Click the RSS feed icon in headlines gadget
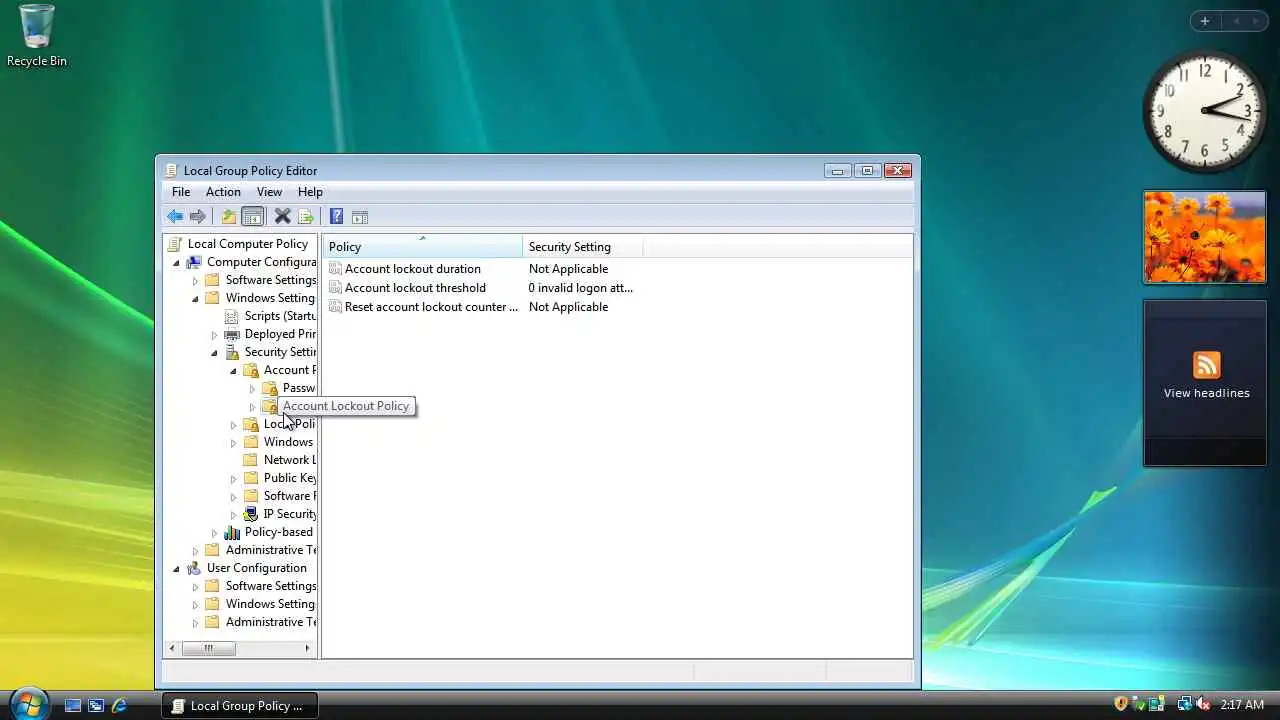 click(x=1206, y=365)
